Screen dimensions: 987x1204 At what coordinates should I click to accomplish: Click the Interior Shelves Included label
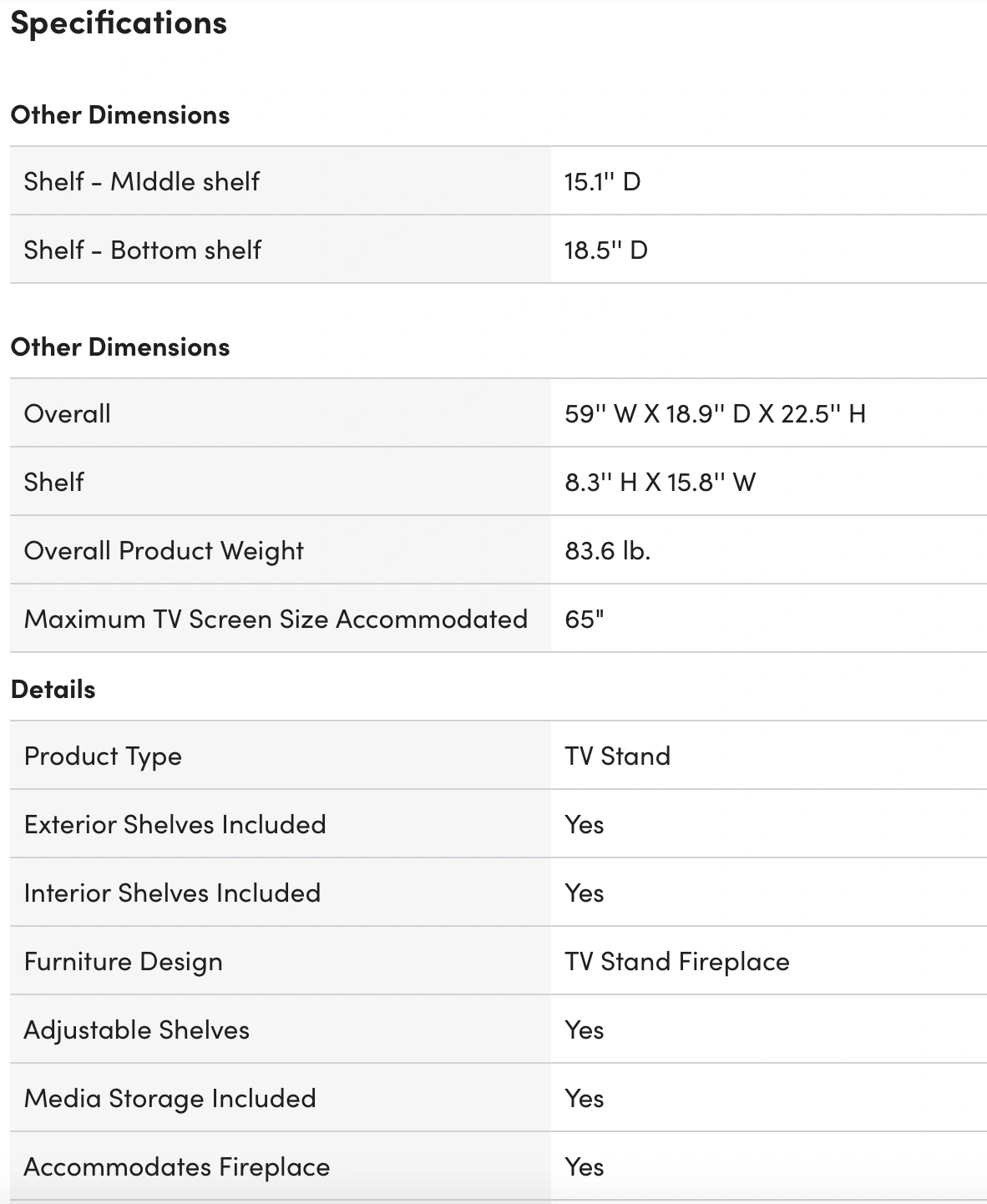point(172,893)
